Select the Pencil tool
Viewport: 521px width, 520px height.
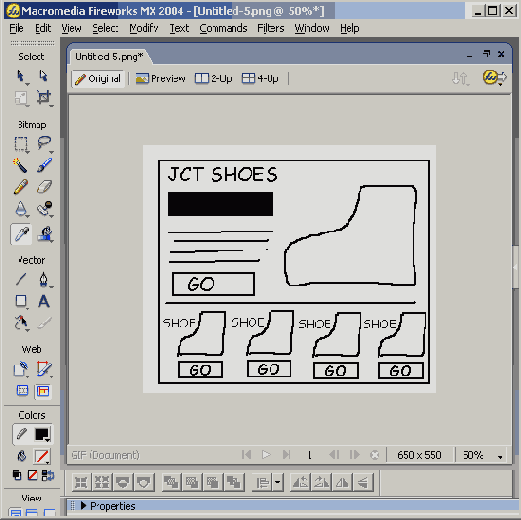[x=21, y=187]
